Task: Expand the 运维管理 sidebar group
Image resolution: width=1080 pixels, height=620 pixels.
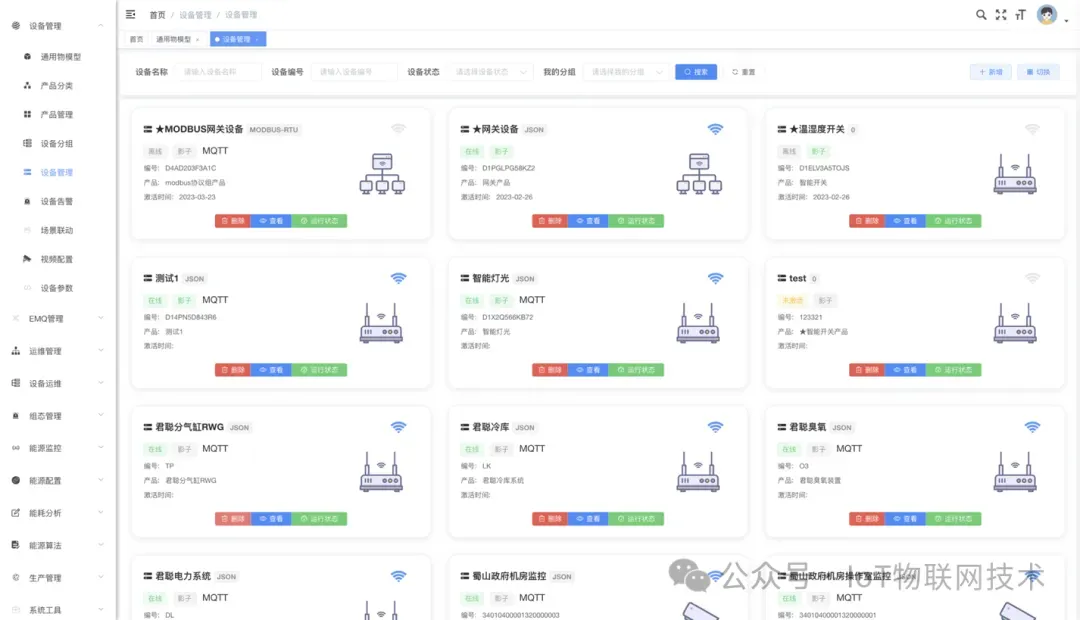Action: [58, 351]
